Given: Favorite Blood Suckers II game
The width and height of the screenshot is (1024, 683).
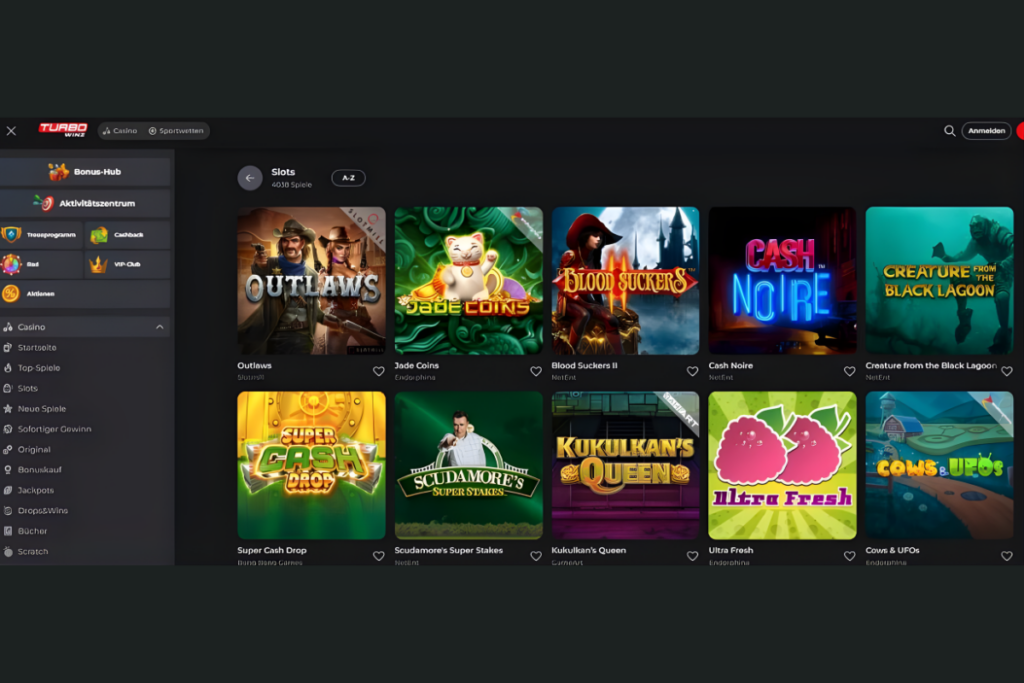Looking at the screenshot, I should click(x=692, y=371).
